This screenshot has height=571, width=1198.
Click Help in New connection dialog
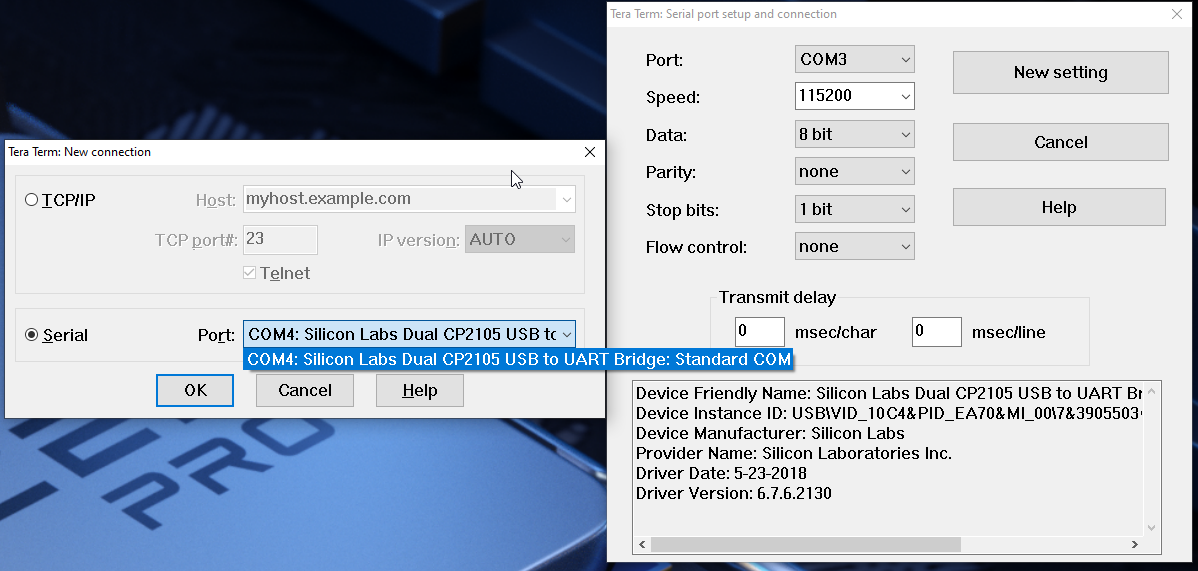419,390
